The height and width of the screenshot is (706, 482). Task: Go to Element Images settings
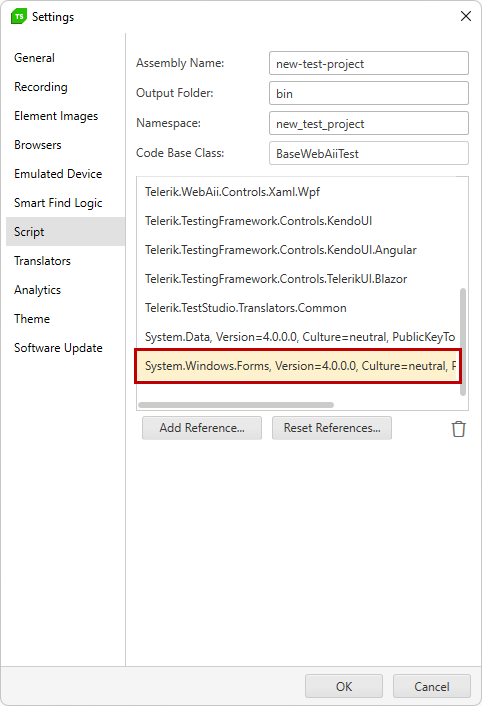[x=65, y=116]
